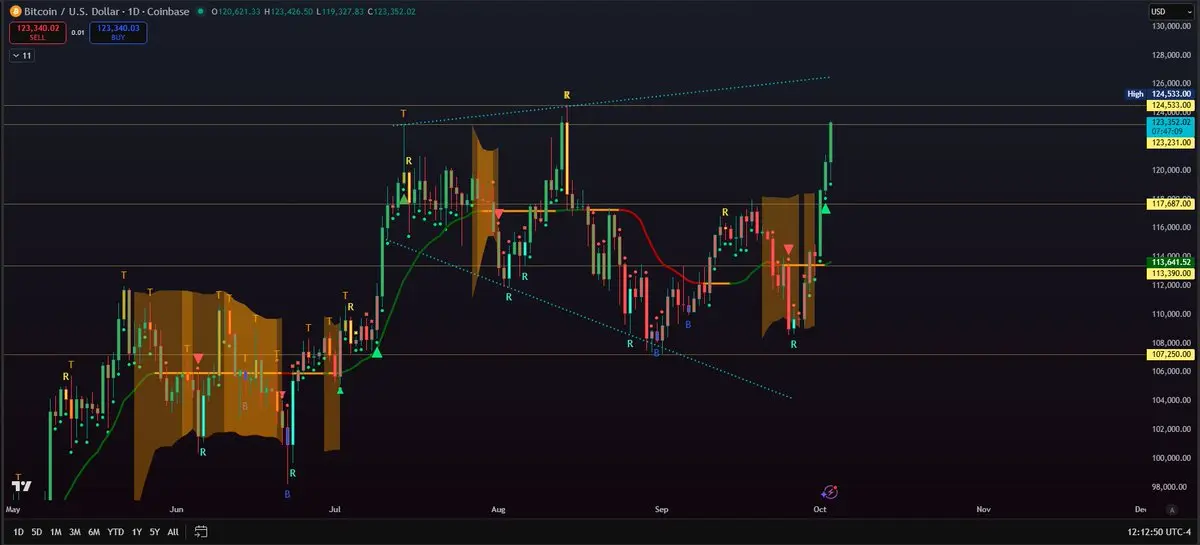Select the All date range
Screen dimensions: 1200x545
coord(173,531)
